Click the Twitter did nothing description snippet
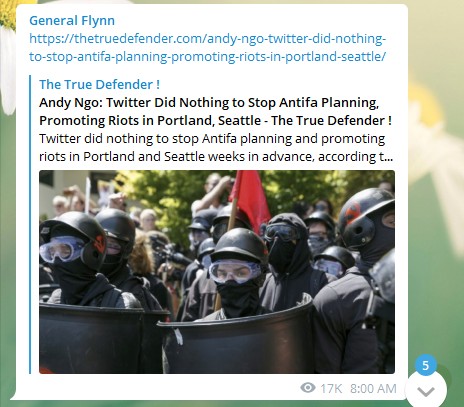 [216, 147]
